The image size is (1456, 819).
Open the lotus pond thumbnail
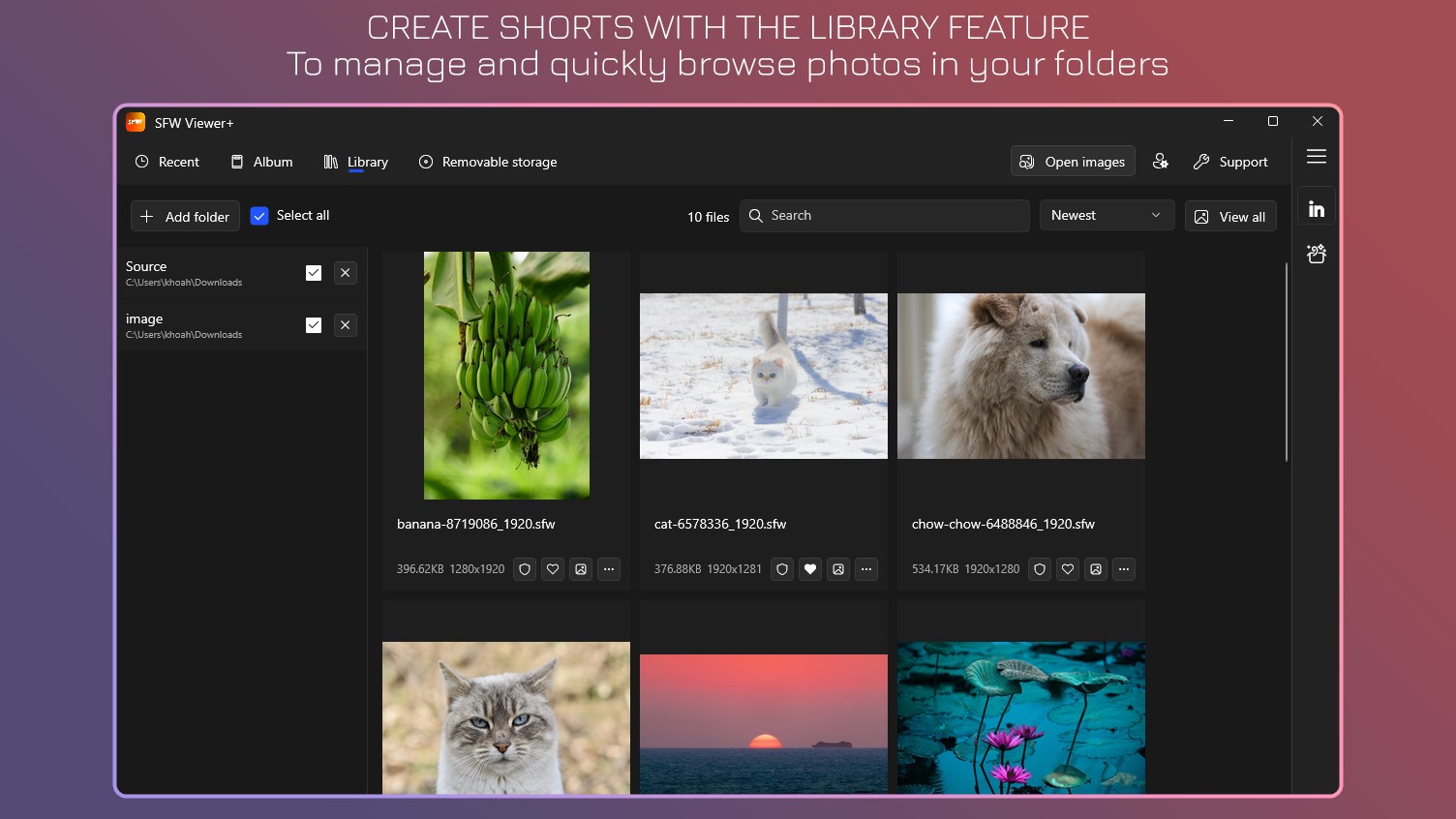point(1021,717)
